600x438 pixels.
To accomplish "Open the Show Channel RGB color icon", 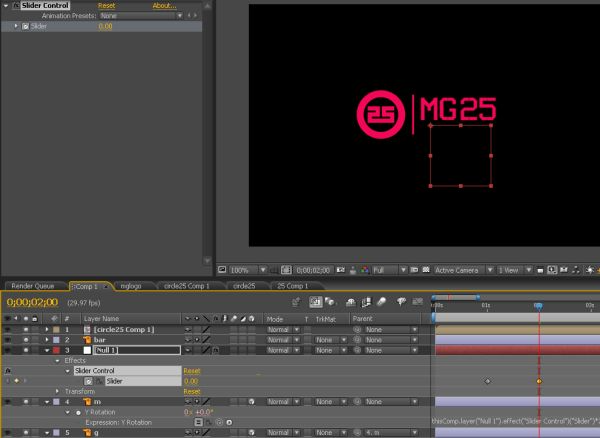I will [x=365, y=270].
